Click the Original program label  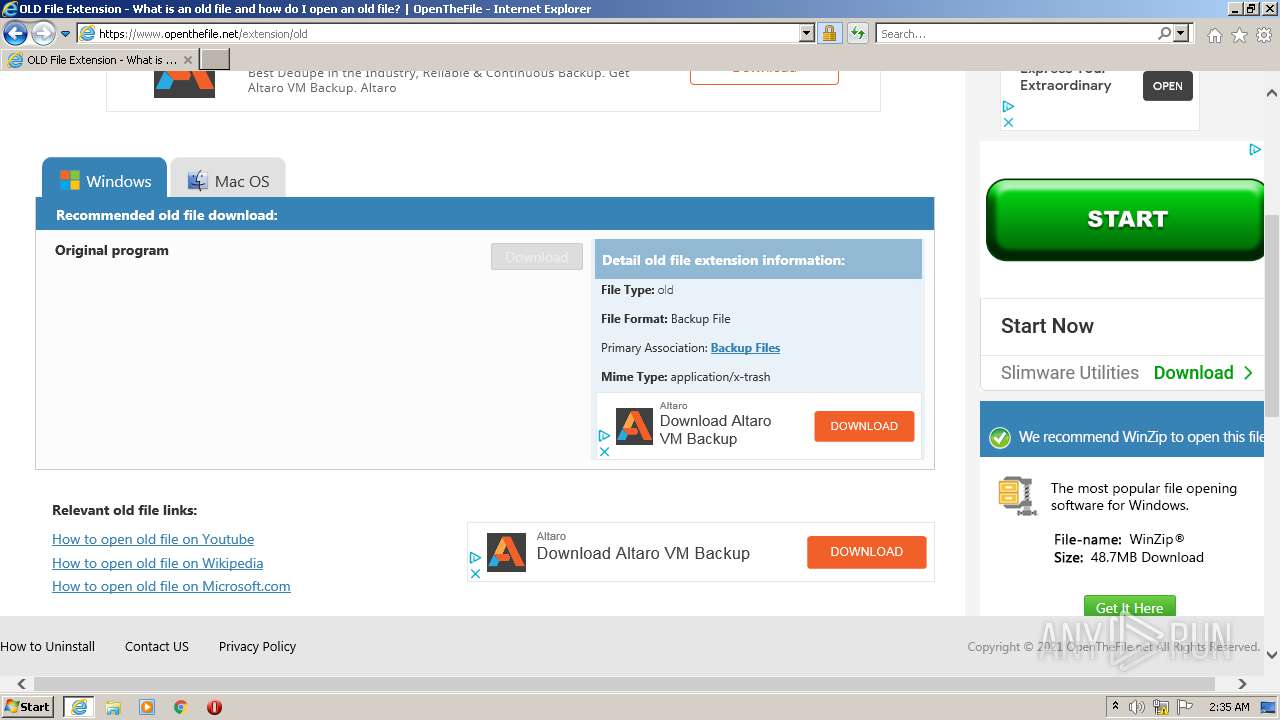coord(112,250)
